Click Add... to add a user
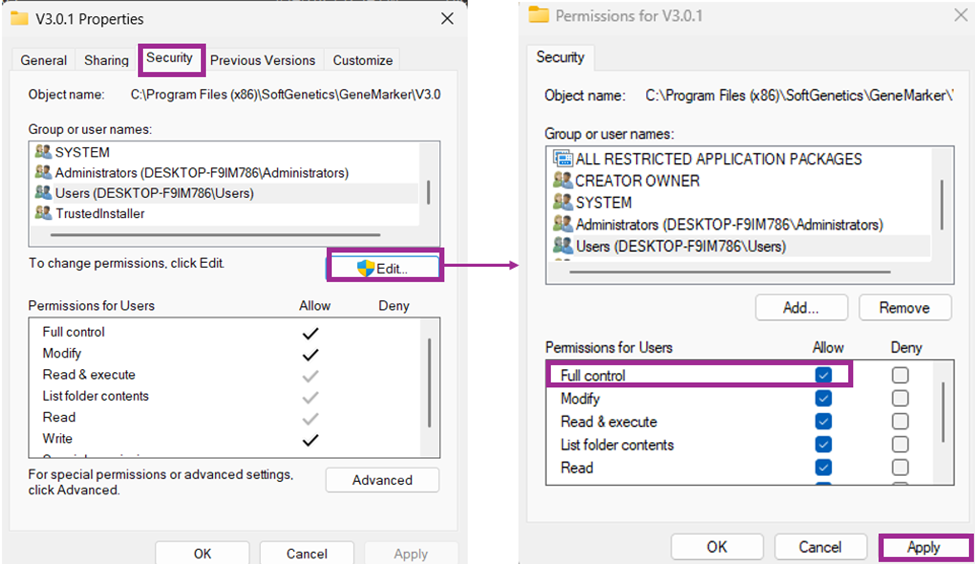 (x=801, y=308)
